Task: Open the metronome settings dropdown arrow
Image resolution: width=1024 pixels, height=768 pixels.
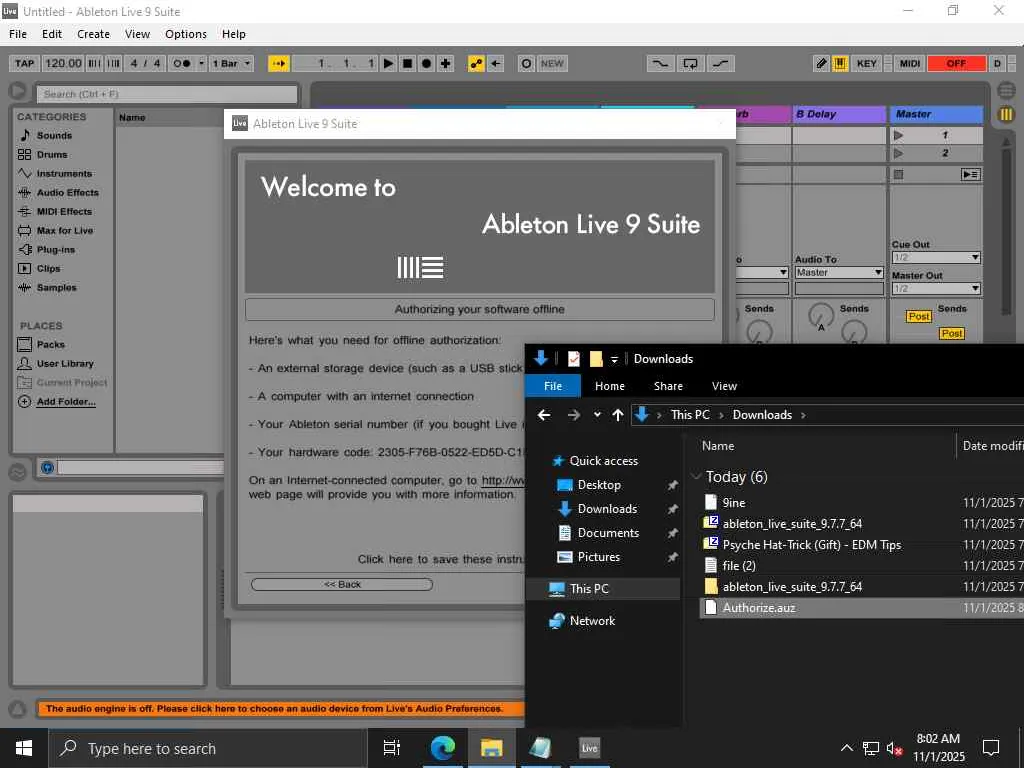Action: 201,63
